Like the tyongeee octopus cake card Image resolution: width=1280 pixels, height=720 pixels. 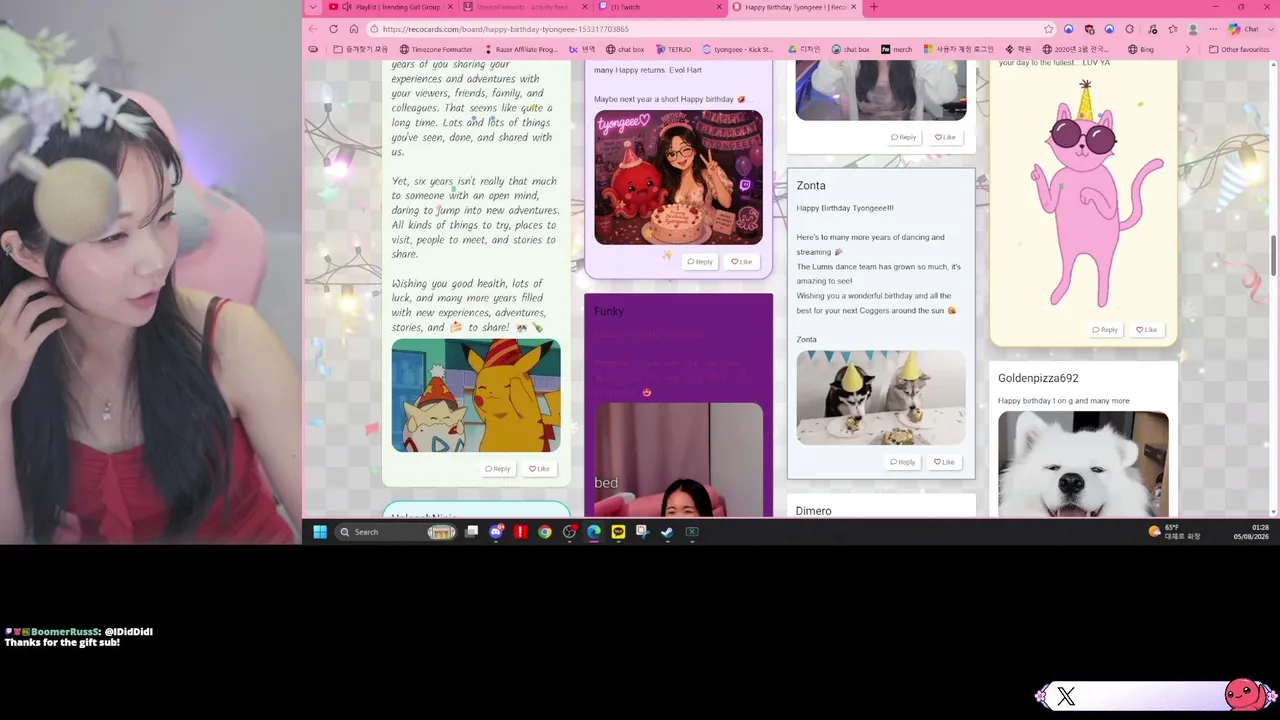click(x=741, y=262)
